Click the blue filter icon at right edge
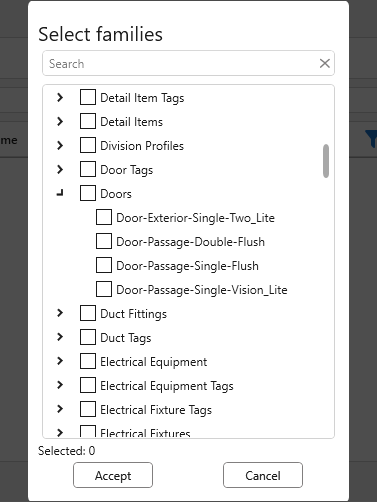 coord(372,139)
